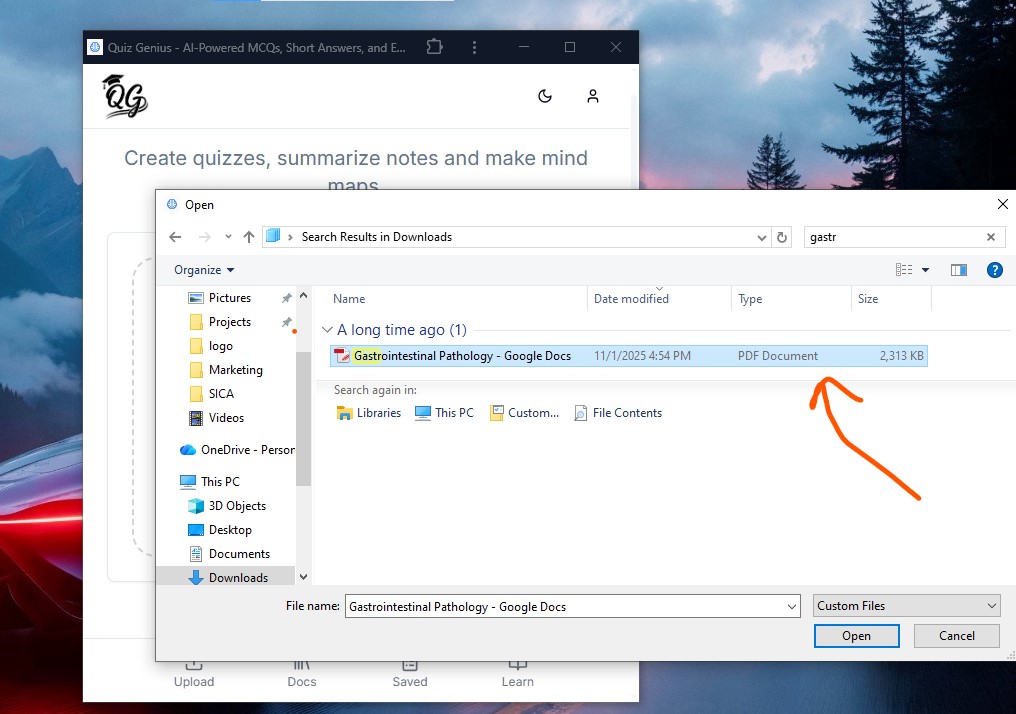Switch to Docs tab in Quiz Genius
Viewport: 1016px width, 714px height.
(x=302, y=674)
